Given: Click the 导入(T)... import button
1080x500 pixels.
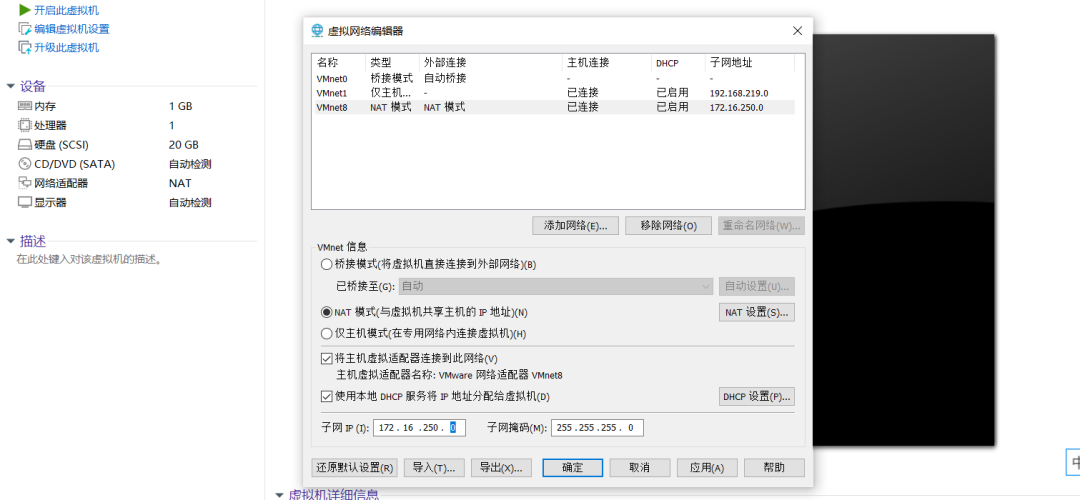Looking at the screenshot, I should (434, 468).
